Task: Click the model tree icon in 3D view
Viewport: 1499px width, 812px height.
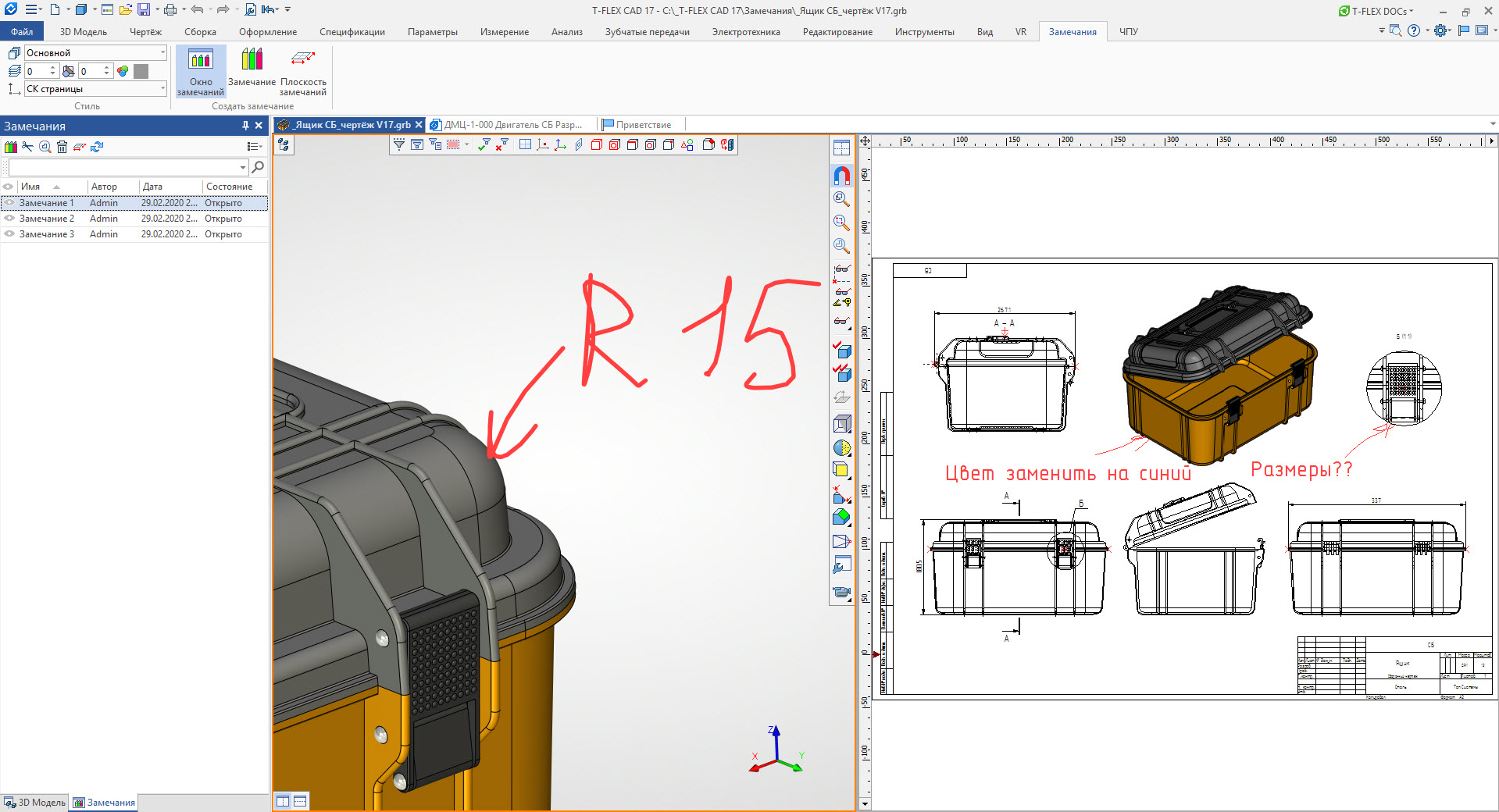Action: [284, 145]
